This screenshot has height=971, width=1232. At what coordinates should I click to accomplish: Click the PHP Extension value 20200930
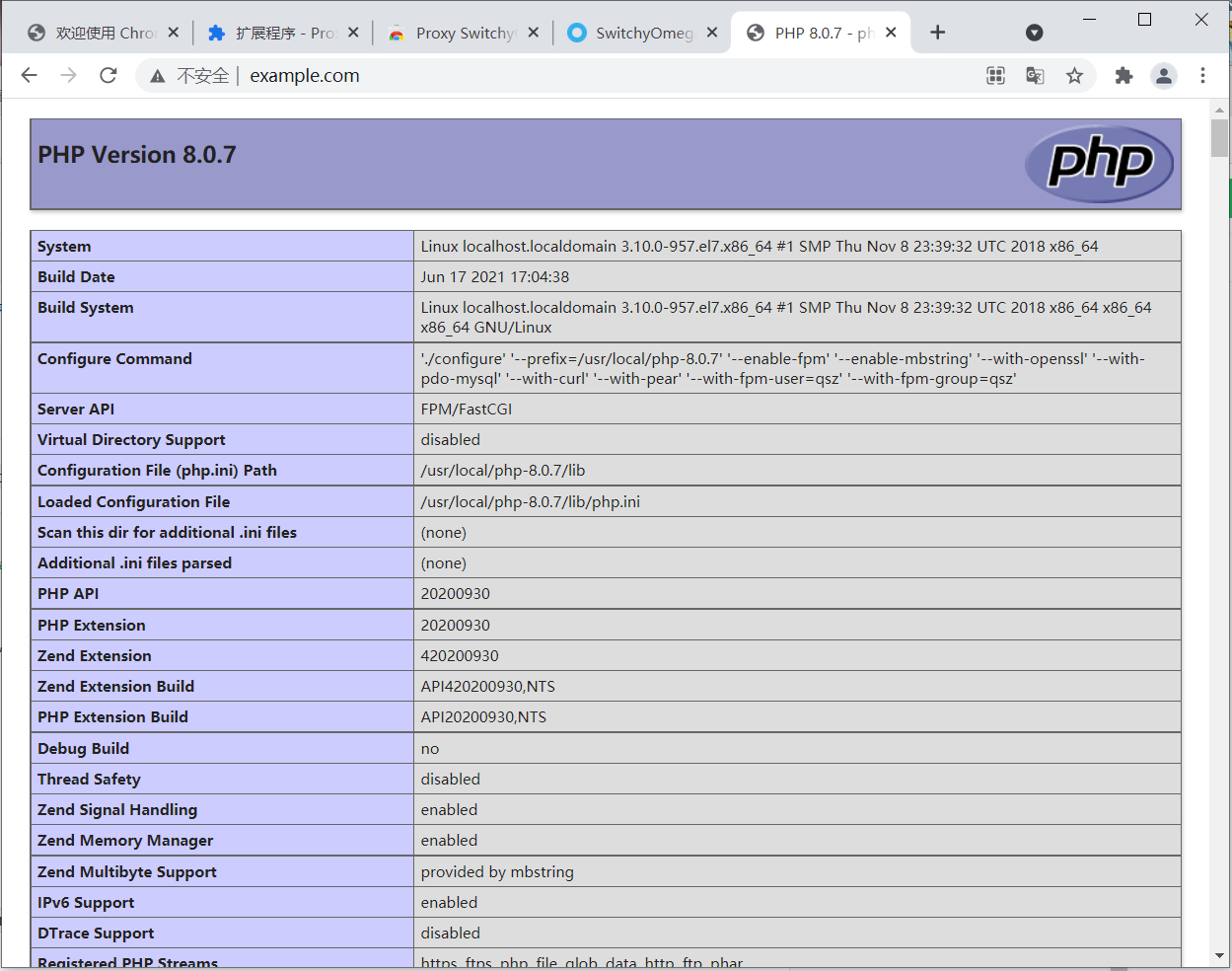pos(456,626)
